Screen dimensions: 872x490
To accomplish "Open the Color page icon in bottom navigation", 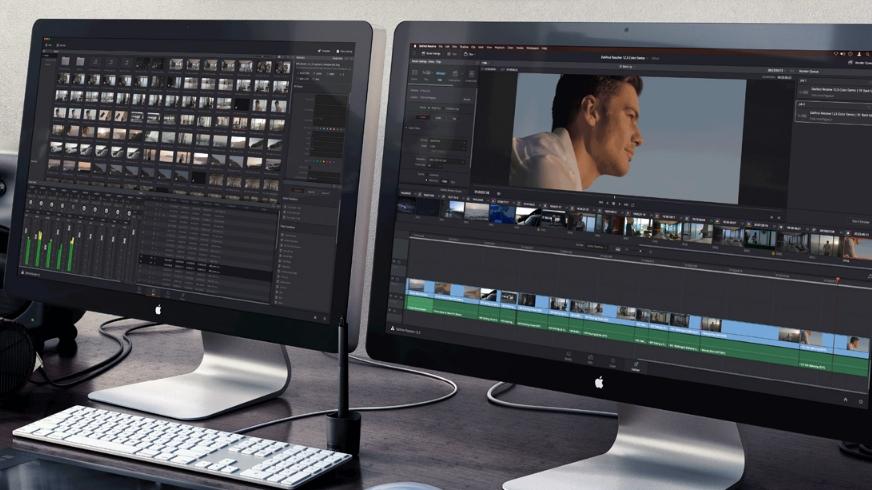I will coord(612,363).
